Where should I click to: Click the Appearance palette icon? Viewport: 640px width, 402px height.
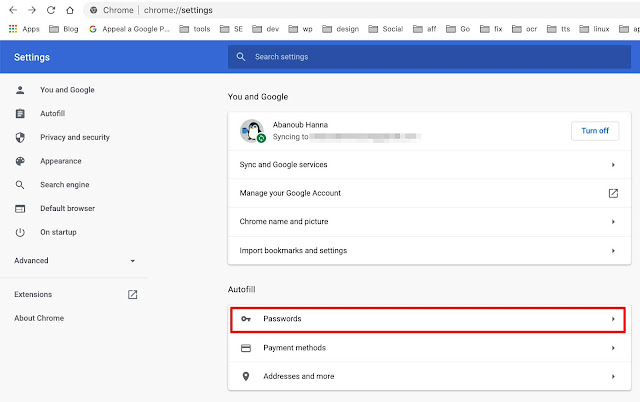[19, 161]
